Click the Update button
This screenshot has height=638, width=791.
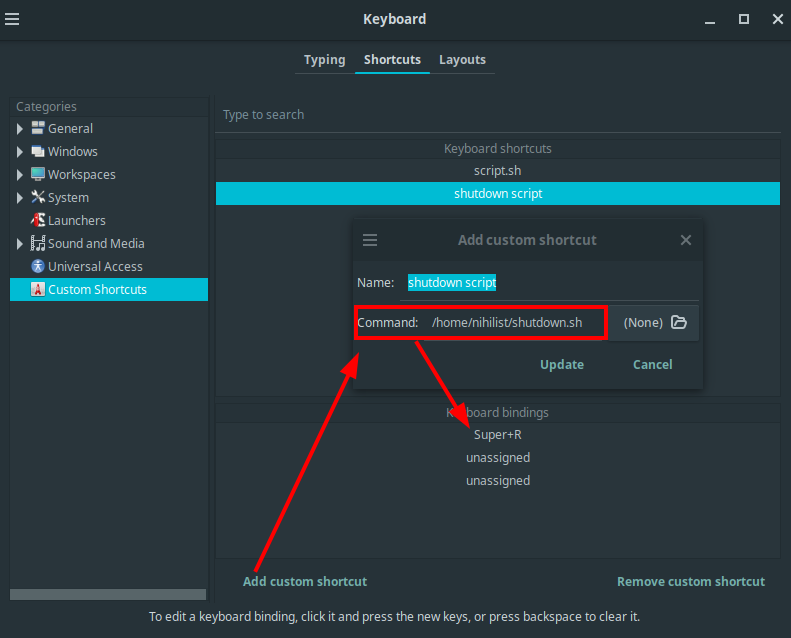pyautogui.click(x=562, y=365)
